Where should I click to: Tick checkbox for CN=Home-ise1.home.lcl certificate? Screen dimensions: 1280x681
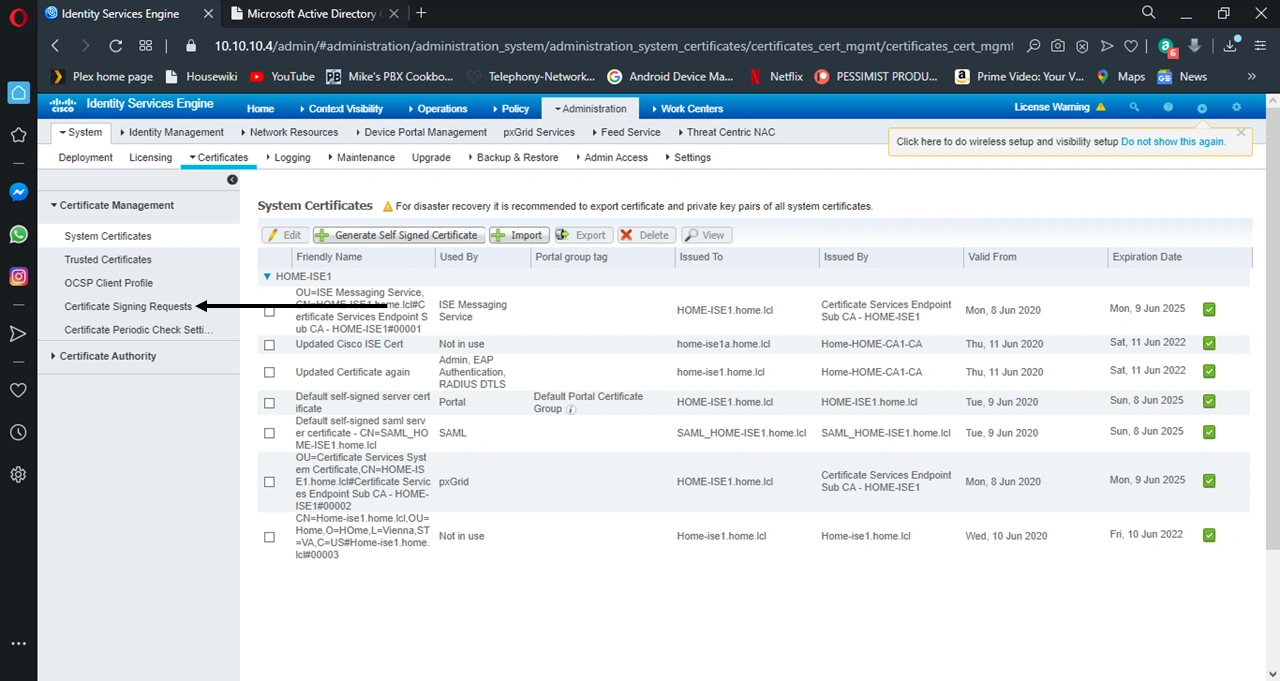[269, 537]
